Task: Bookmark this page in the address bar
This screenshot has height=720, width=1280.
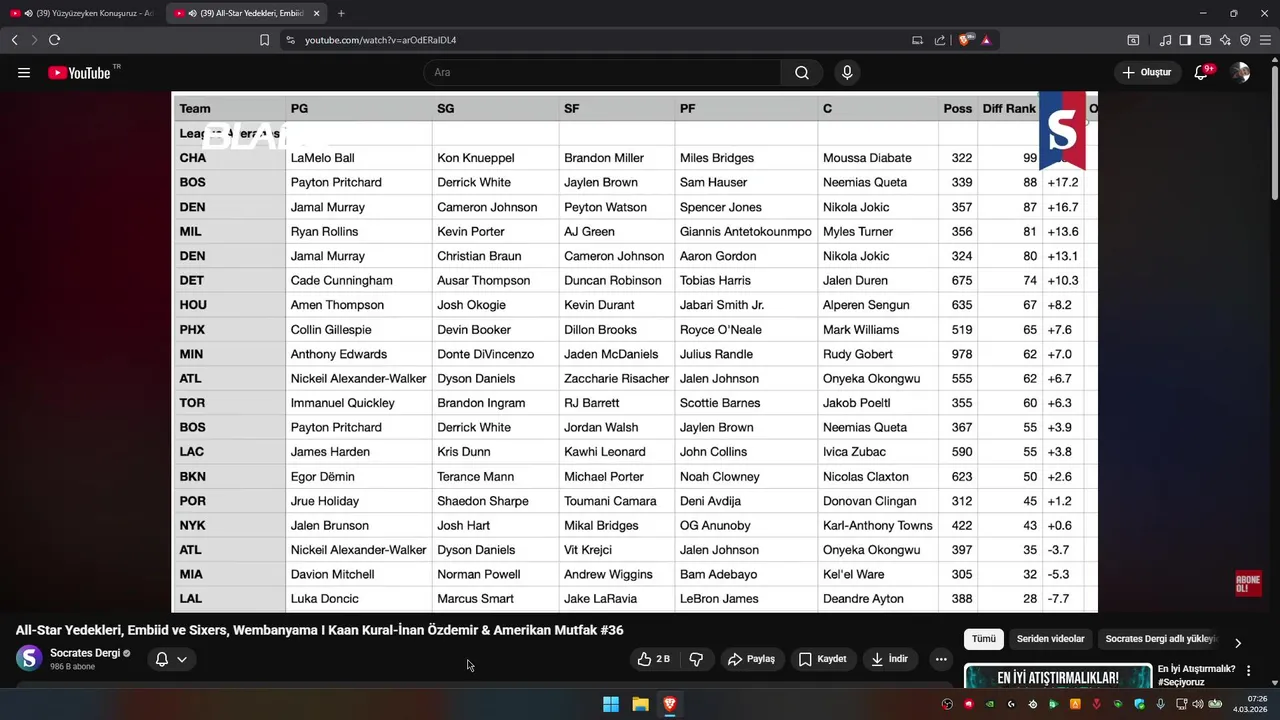Action: pyautogui.click(x=264, y=40)
